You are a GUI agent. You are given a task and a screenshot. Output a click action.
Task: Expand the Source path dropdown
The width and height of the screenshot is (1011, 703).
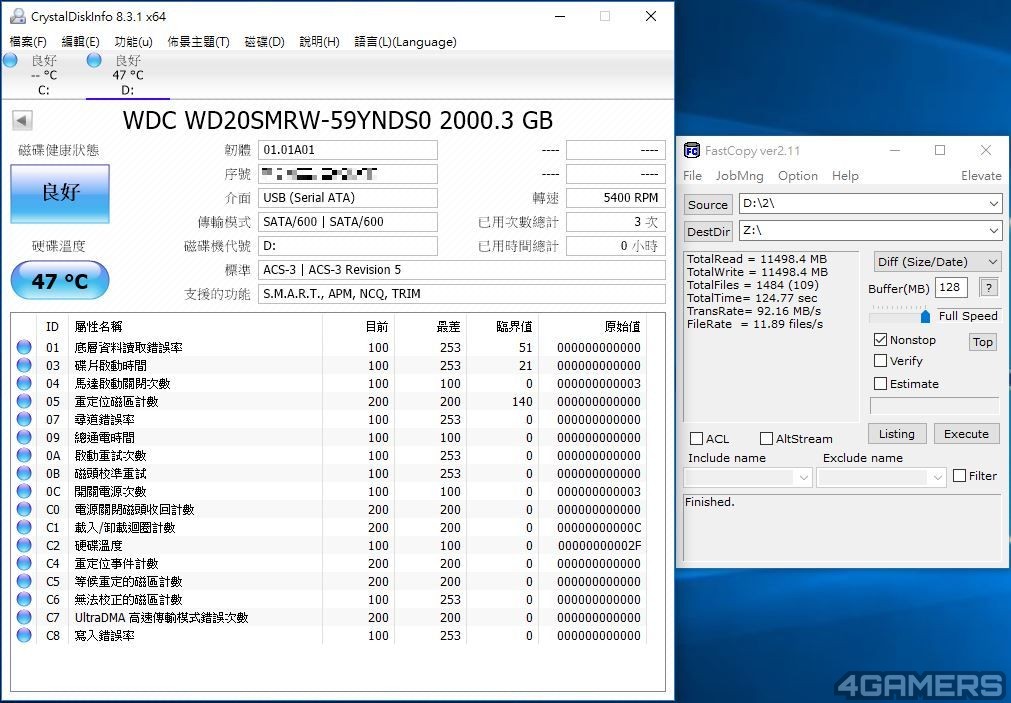pyautogui.click(x=993, y=204)
